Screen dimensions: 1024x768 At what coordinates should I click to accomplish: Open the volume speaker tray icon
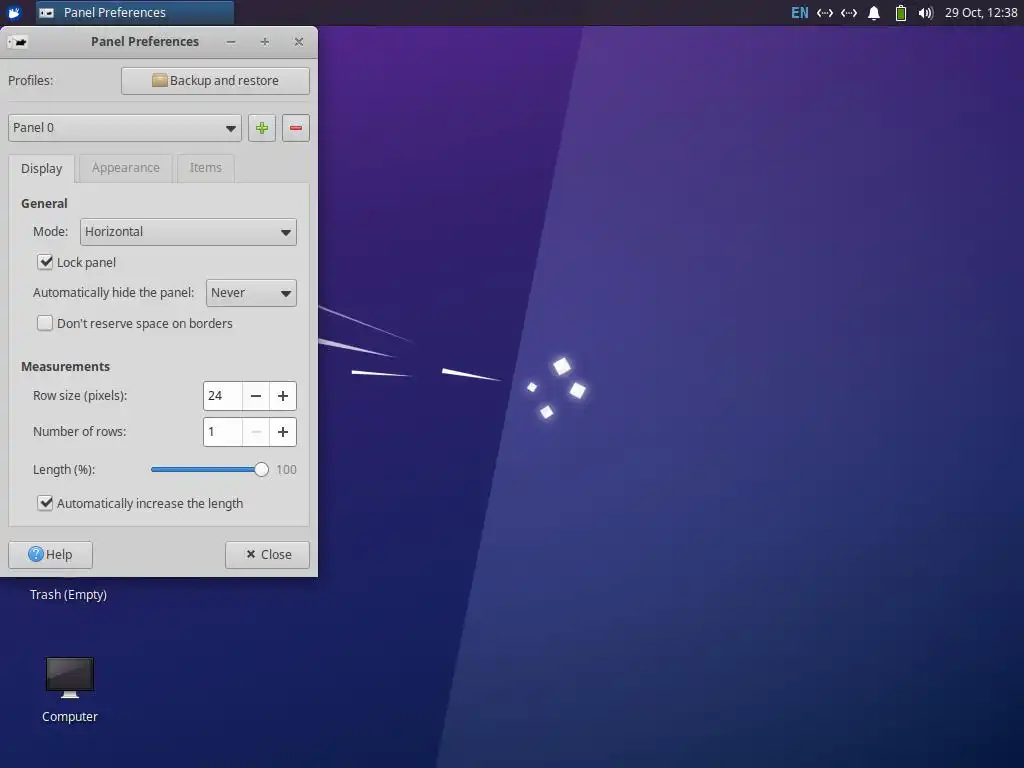925,12
